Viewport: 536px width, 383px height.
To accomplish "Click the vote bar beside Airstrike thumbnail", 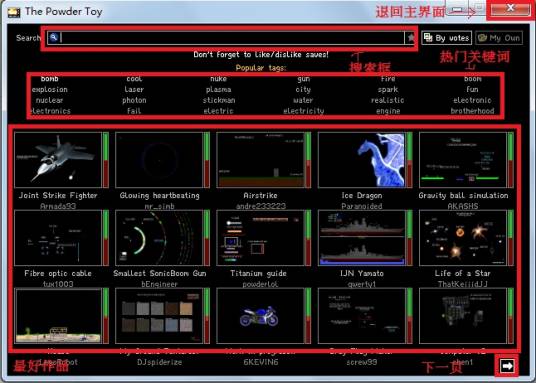I will (308, 160).
